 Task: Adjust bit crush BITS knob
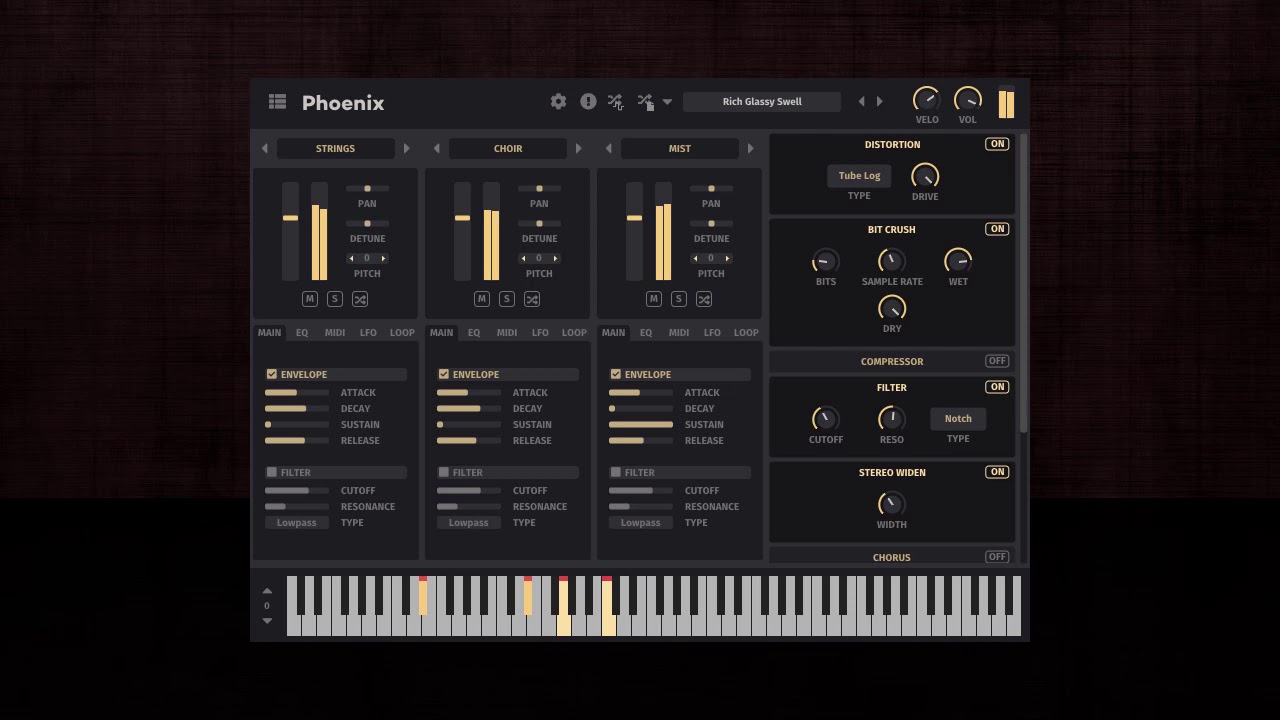[825, 261]
